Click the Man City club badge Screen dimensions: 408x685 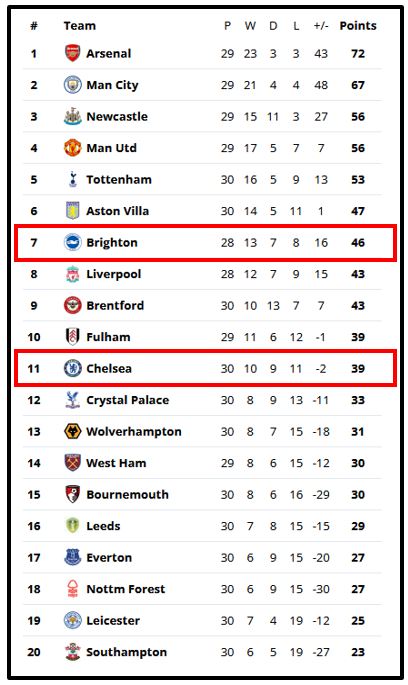click(73, 85)
